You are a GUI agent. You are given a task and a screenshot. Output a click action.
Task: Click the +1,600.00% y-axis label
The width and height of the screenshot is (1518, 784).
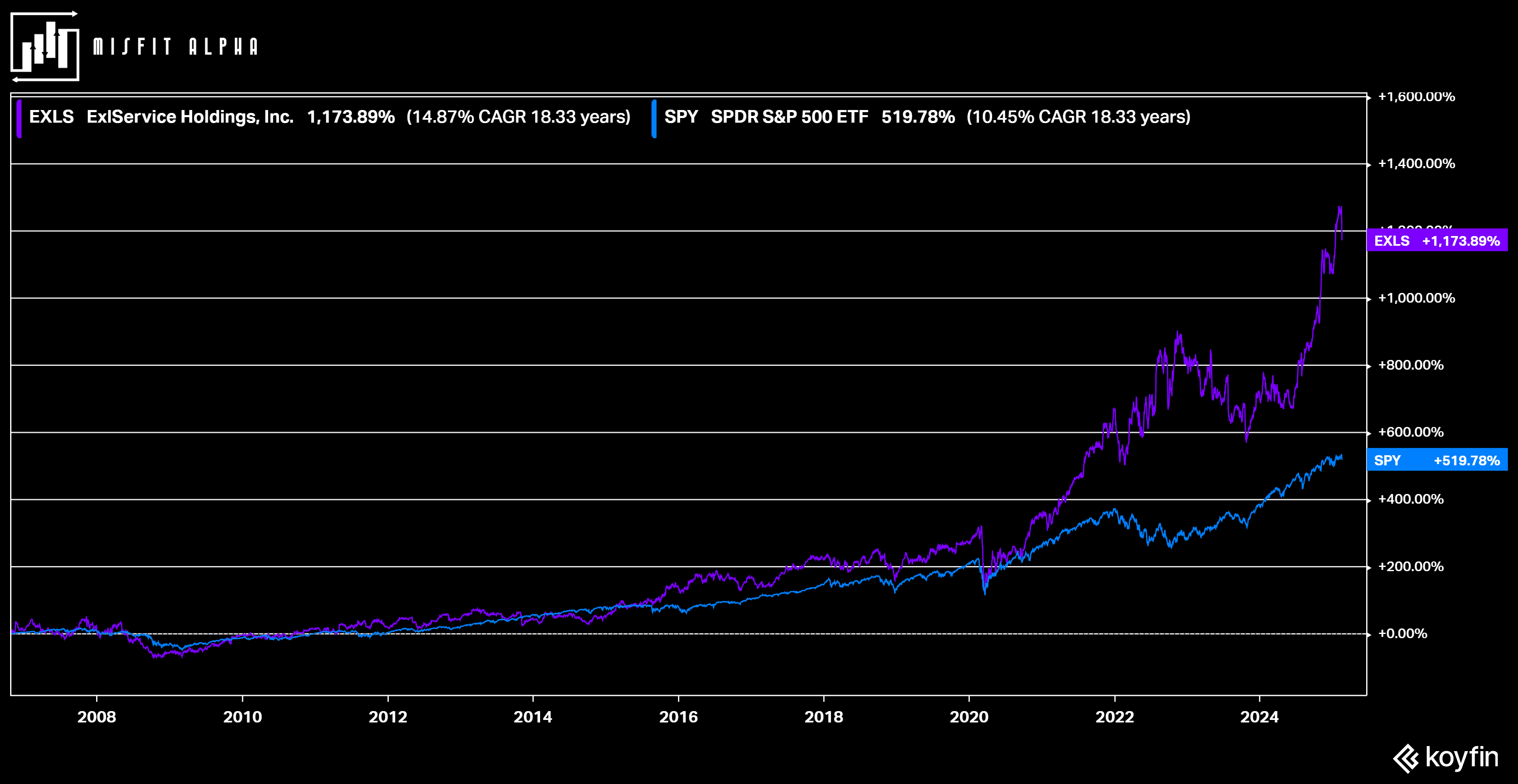[x=1417, y=97]
